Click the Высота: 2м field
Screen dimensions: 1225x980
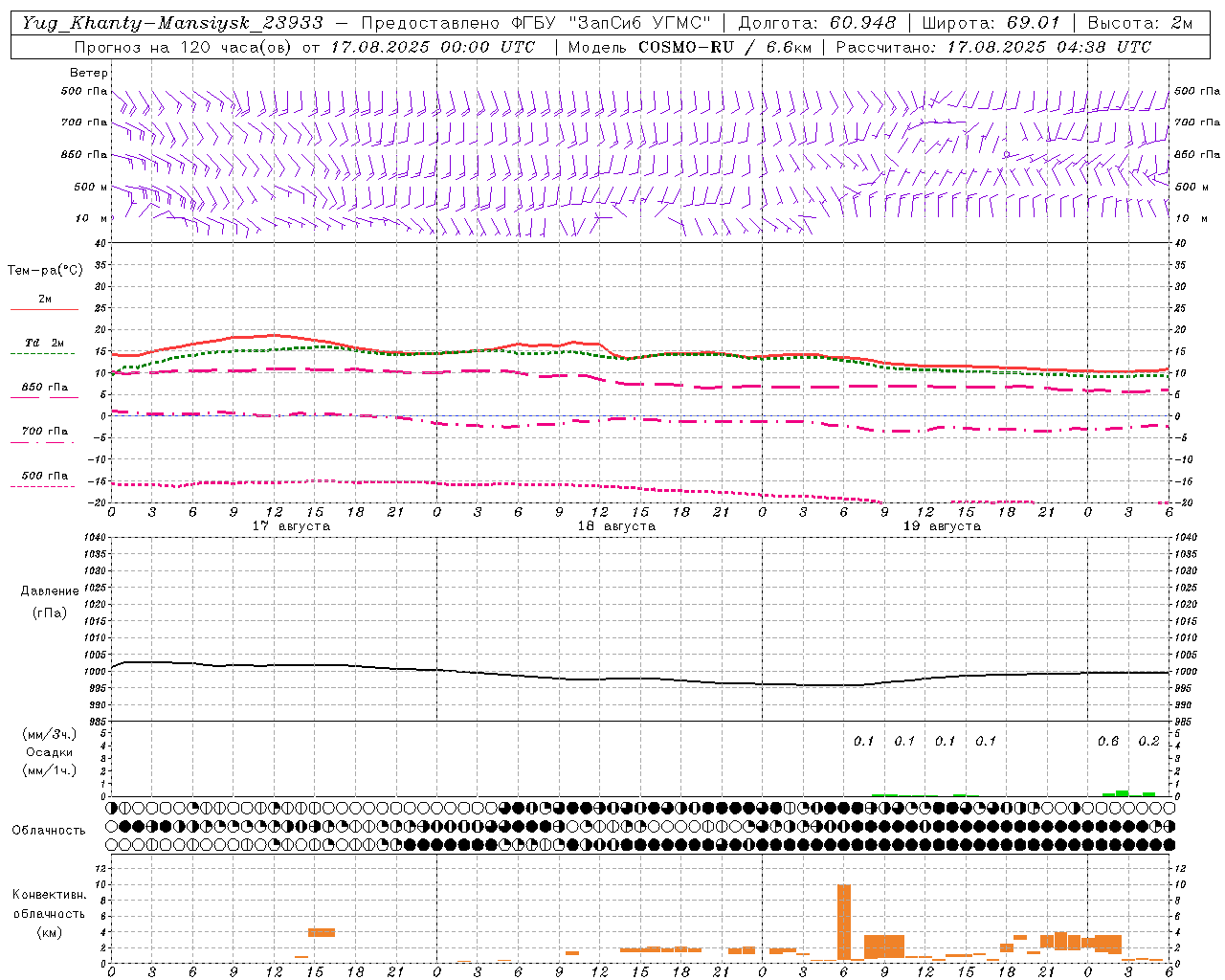[x=1139, y=23]
